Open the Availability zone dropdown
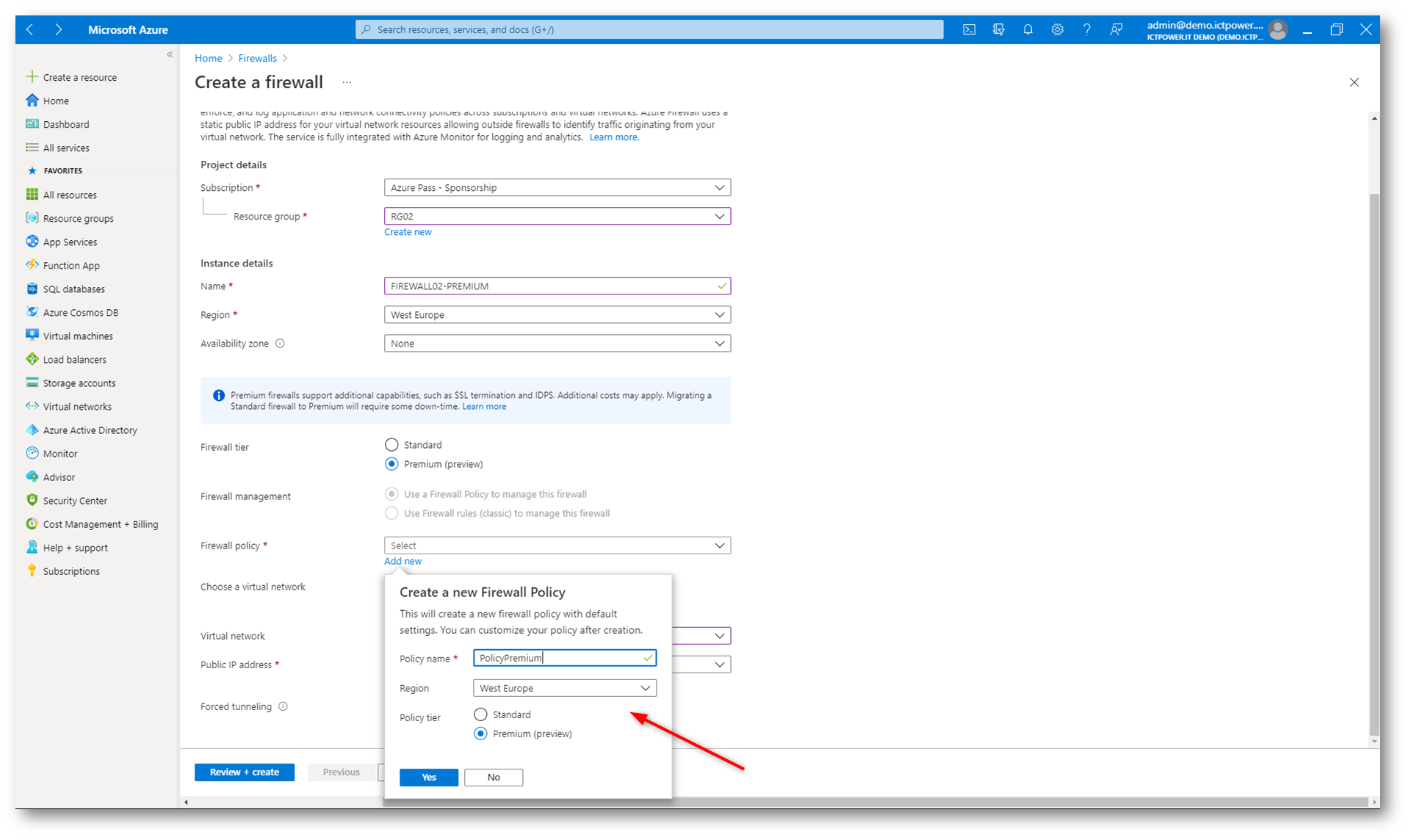 (557, 344)
